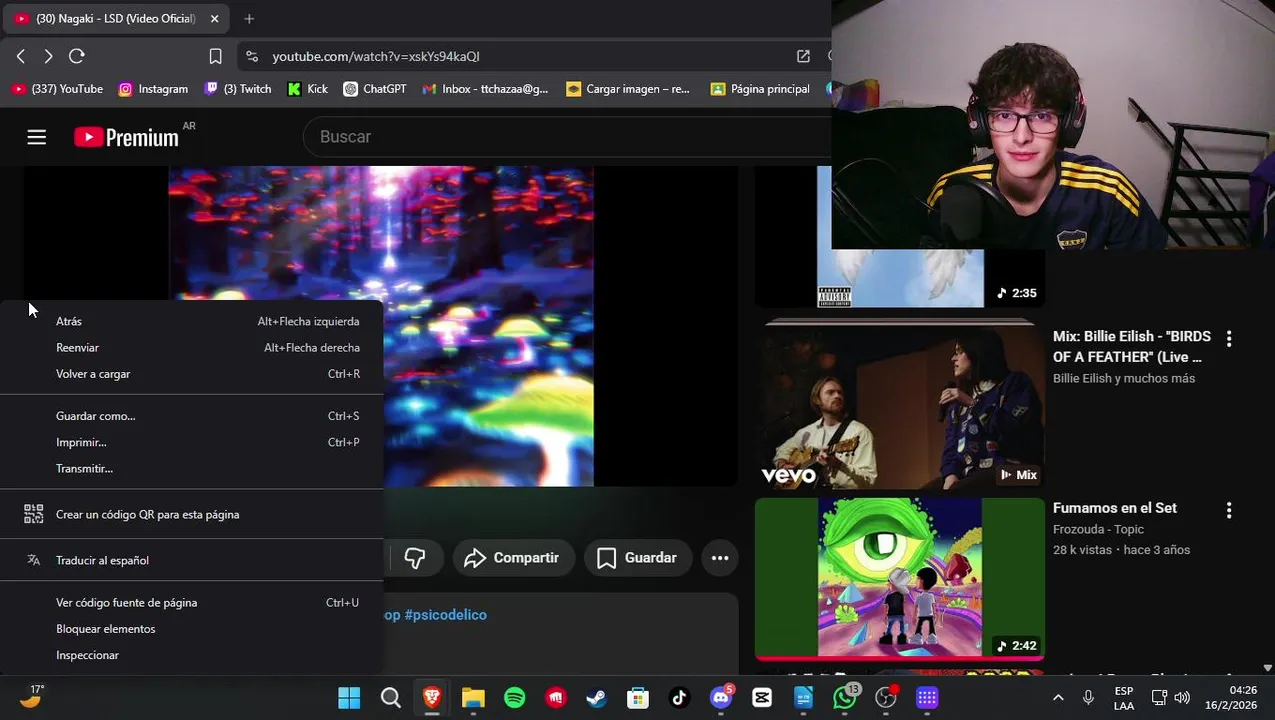The width and height of the screenshot is (1275, 720).
Task: Open Spotify from taskbar
Action: (515, 698)
